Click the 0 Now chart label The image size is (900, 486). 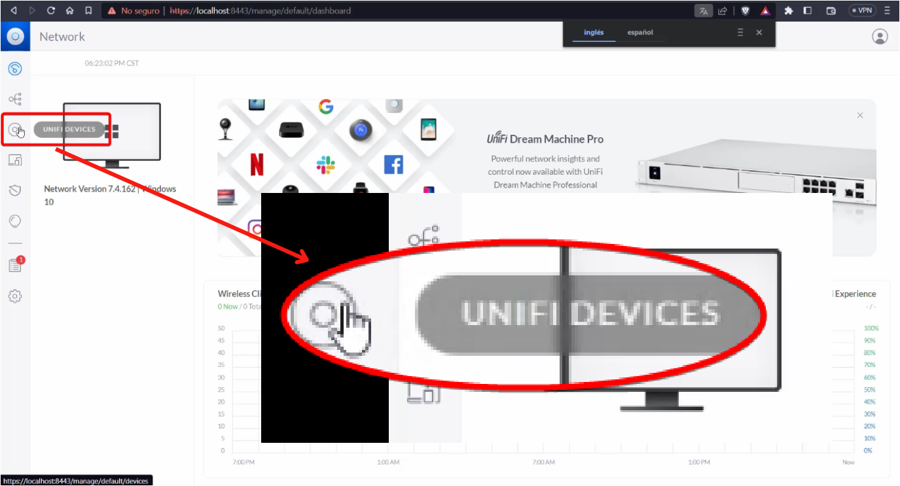(x=228, y=307)
